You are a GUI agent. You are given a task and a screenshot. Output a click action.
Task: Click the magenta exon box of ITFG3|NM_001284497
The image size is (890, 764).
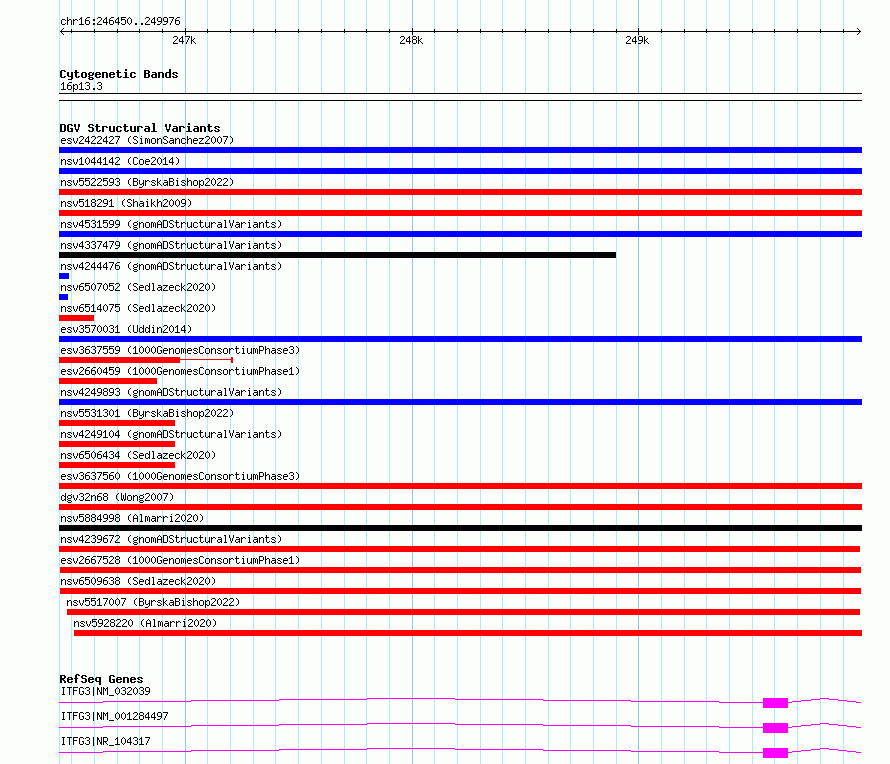pyautogui.click(x=775, y=728)
